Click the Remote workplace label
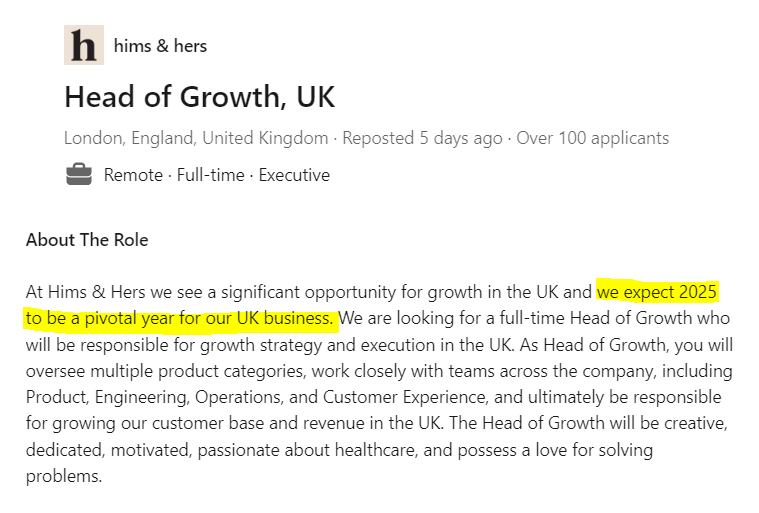Image resolution: width=759 pixels, height=513 pixels. (133, 175)
